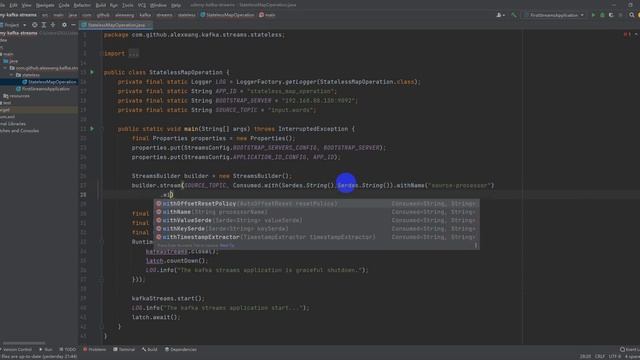Collapse the stateless package node
This screenshot has width=640, height=360.
12,75
